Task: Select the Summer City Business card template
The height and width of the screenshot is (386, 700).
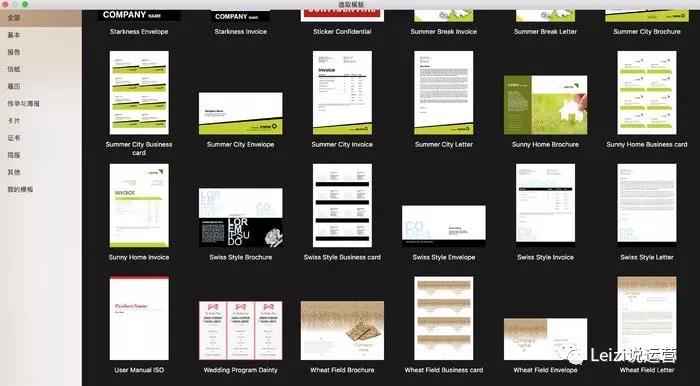Action: pyautogui.click(x=139, y=92)
